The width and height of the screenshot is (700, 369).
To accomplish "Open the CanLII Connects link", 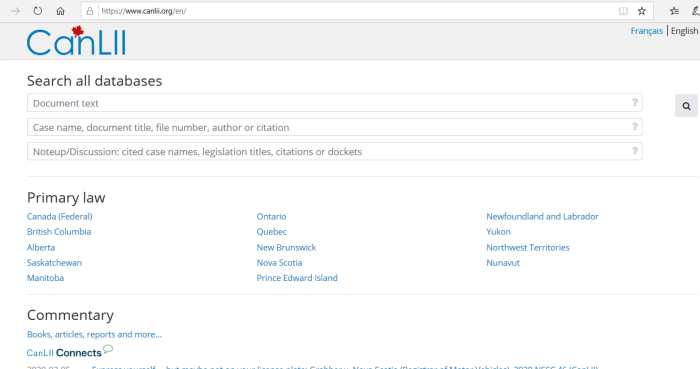I will coord(64,352).
